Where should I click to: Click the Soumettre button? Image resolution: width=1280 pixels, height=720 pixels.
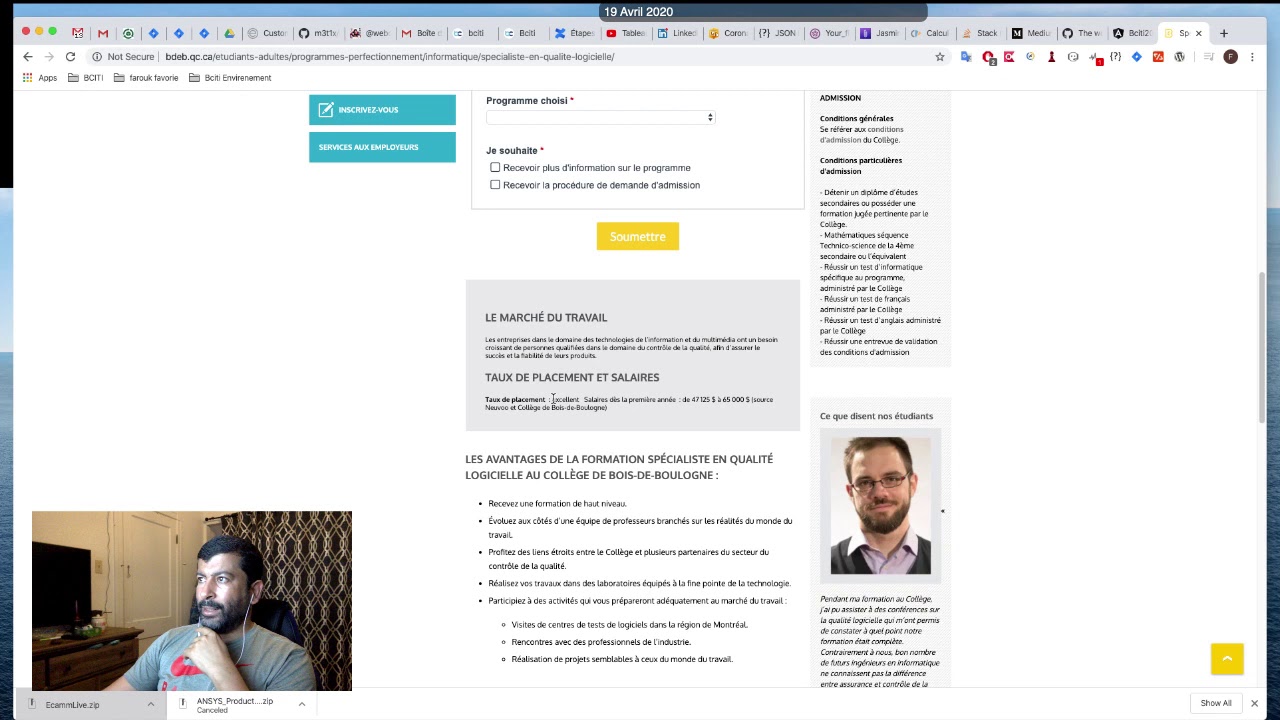coord(637,237)
